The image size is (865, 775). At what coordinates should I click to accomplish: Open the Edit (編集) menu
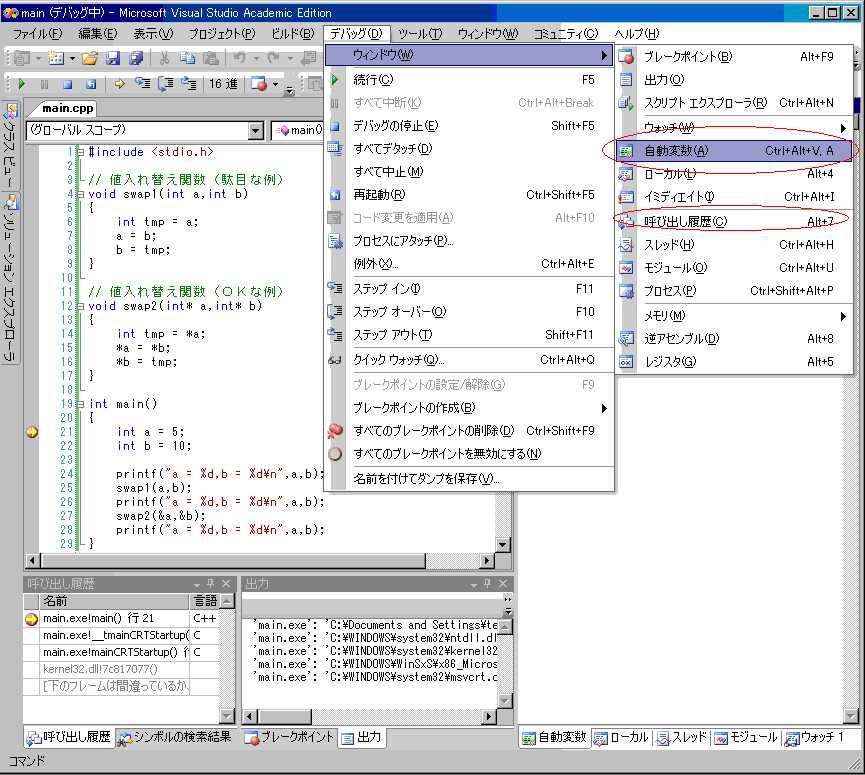[x=98, y=34]
